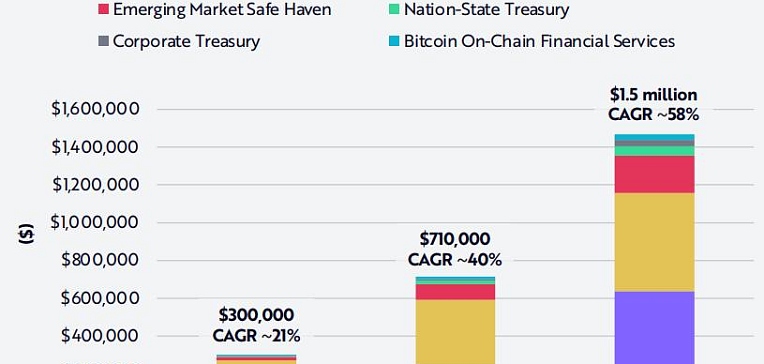Click the red segment of the middle bar

click(x=455, y=291)
